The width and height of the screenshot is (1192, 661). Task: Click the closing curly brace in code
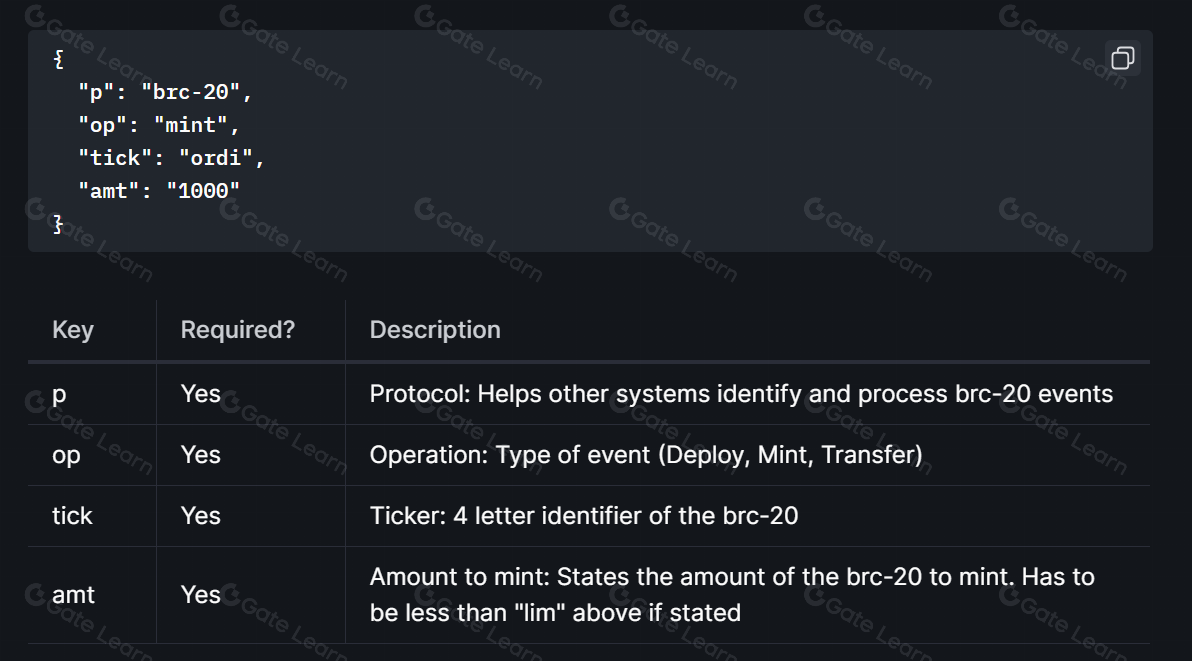click(59, 223)
